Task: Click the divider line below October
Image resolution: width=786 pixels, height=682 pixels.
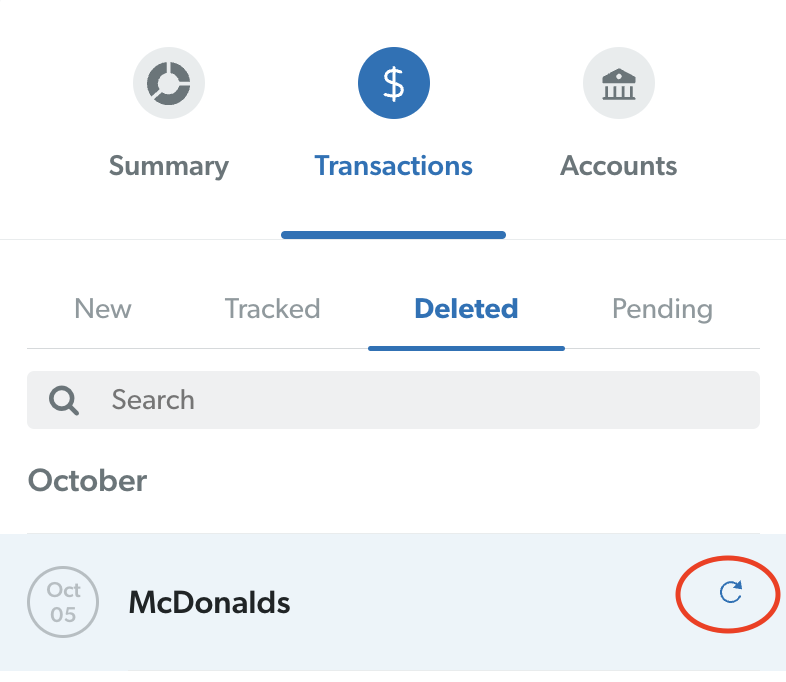Action: (x=393, y=533)
